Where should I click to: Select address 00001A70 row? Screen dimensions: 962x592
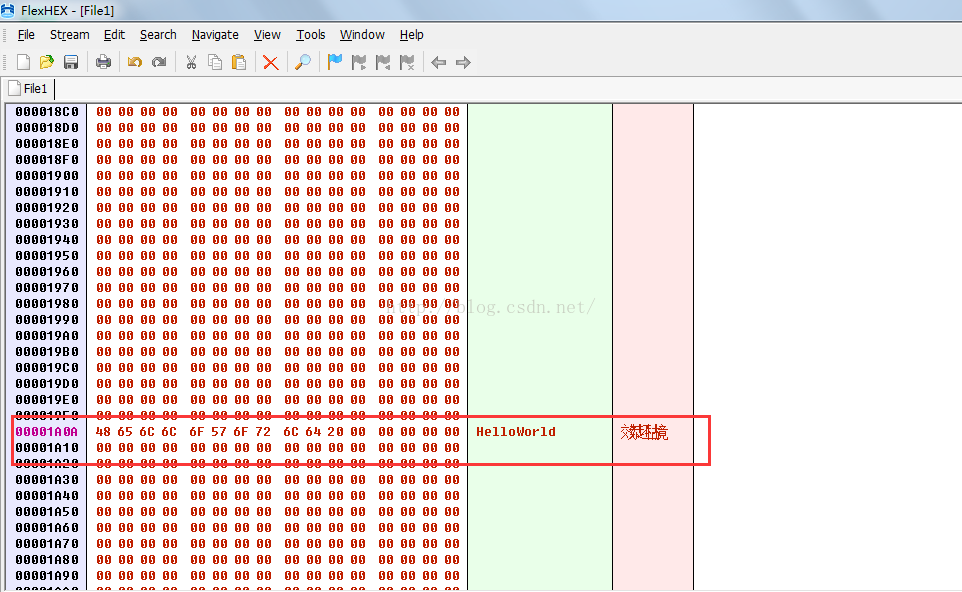(x=47, y=544)
